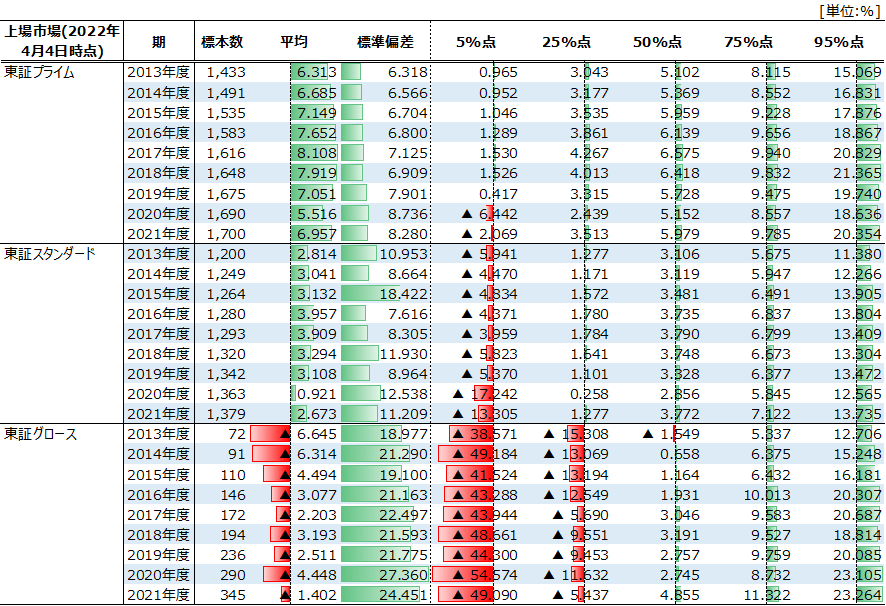886x606 pixels.
Task: Select the 東証スタンダード row group label
Action: click(50, 253)
